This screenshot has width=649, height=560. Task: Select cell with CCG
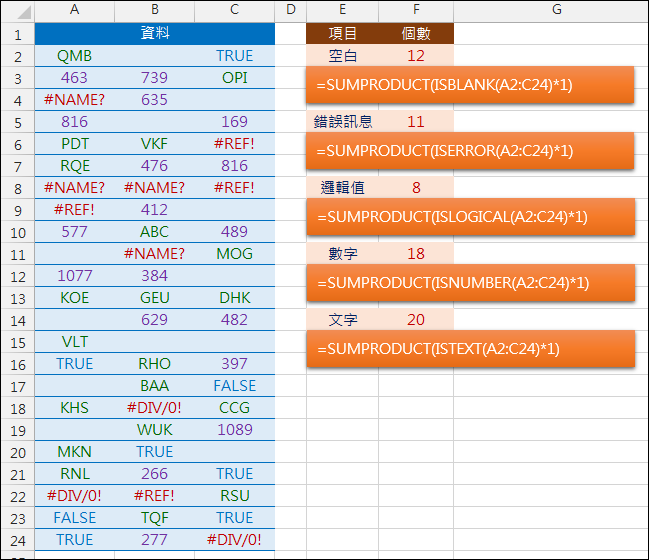point(235,408)
